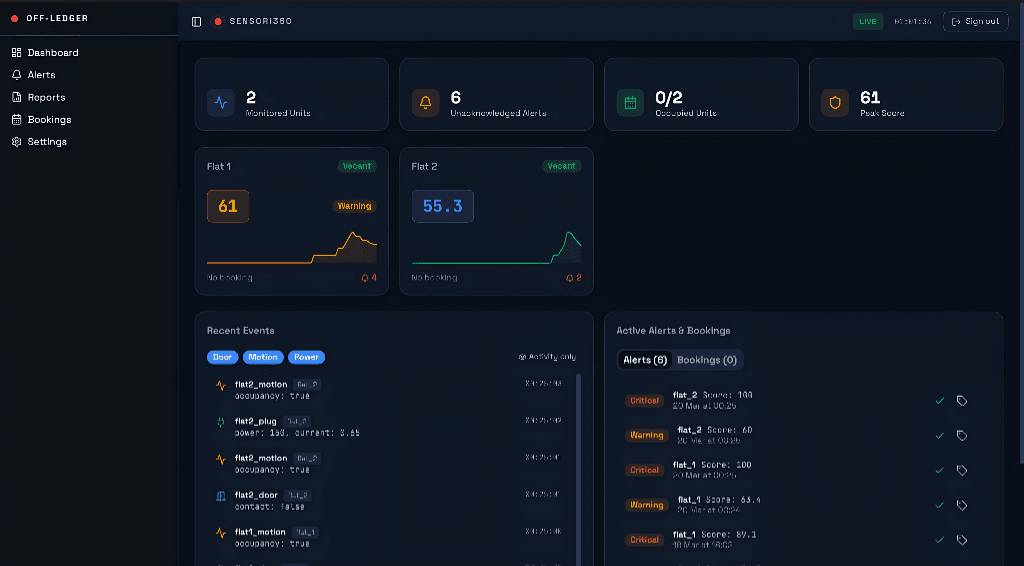Acknowledge the flat_1 Score 63.4 warning alert
1024x566 pixels.
[x=940, y=505]
